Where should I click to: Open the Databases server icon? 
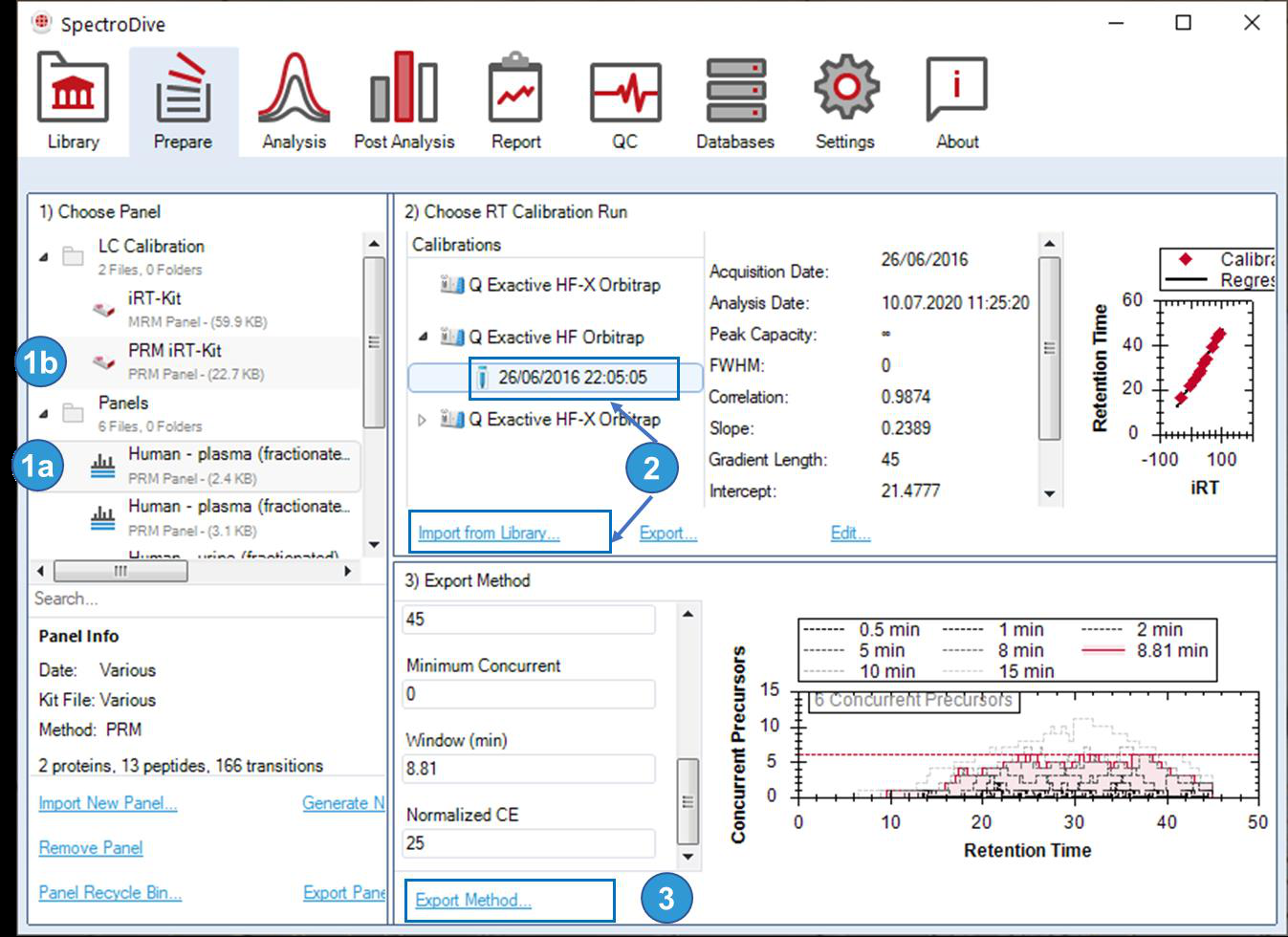[735, 90]
